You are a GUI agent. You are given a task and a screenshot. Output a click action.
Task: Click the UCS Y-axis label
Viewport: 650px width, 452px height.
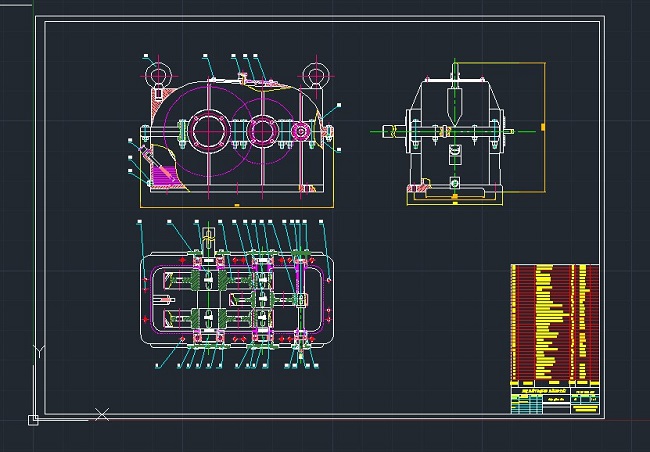point(38,351)
